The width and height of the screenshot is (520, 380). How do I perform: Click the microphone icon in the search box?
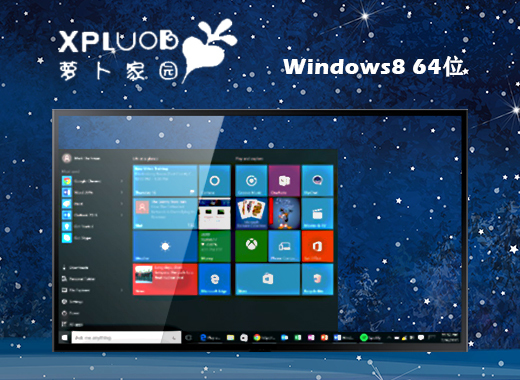pyautogui.click(x=174, y=338)
